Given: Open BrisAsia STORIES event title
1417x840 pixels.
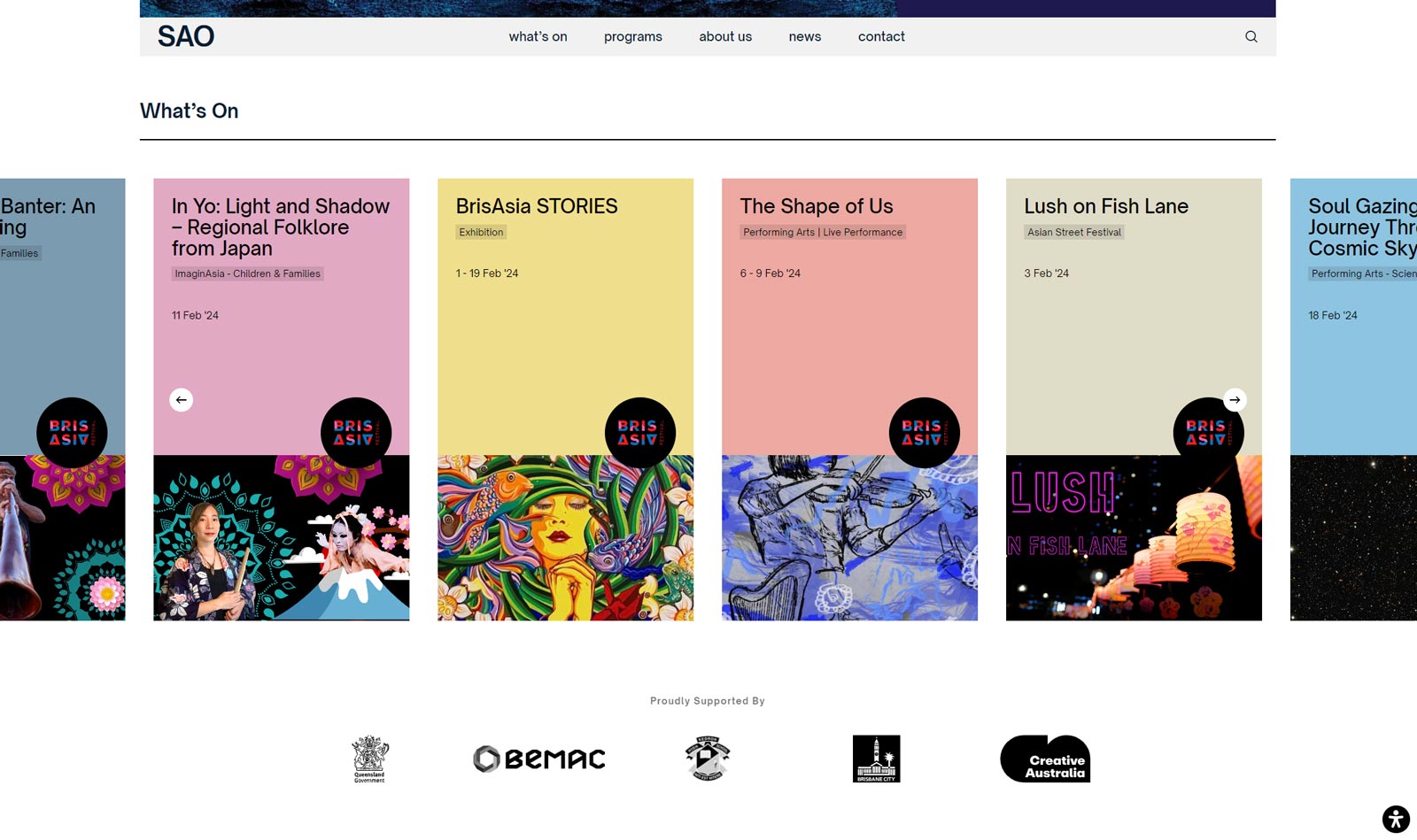Looking at the screenshot, I should pos(537,206).
